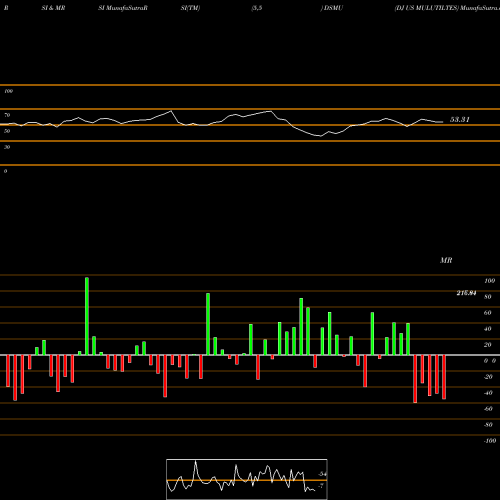Click the RSI current value 53.31 label
Screen dimensions: 500x500
(x=460, y=120)
